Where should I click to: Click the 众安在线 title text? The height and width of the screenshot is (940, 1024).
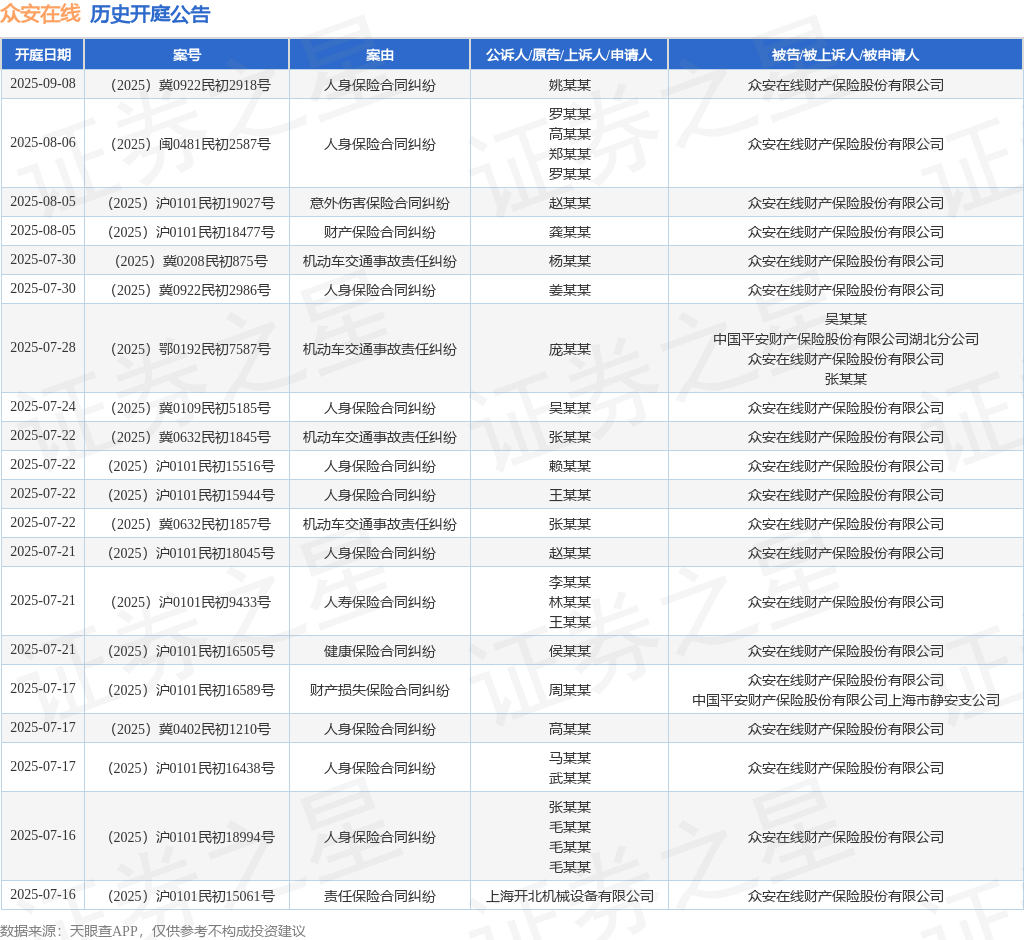click(40, 14)
